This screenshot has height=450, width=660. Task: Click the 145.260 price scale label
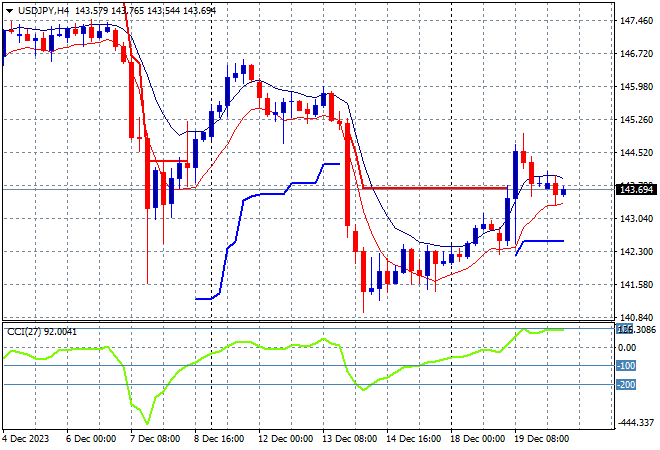(637, 120)
